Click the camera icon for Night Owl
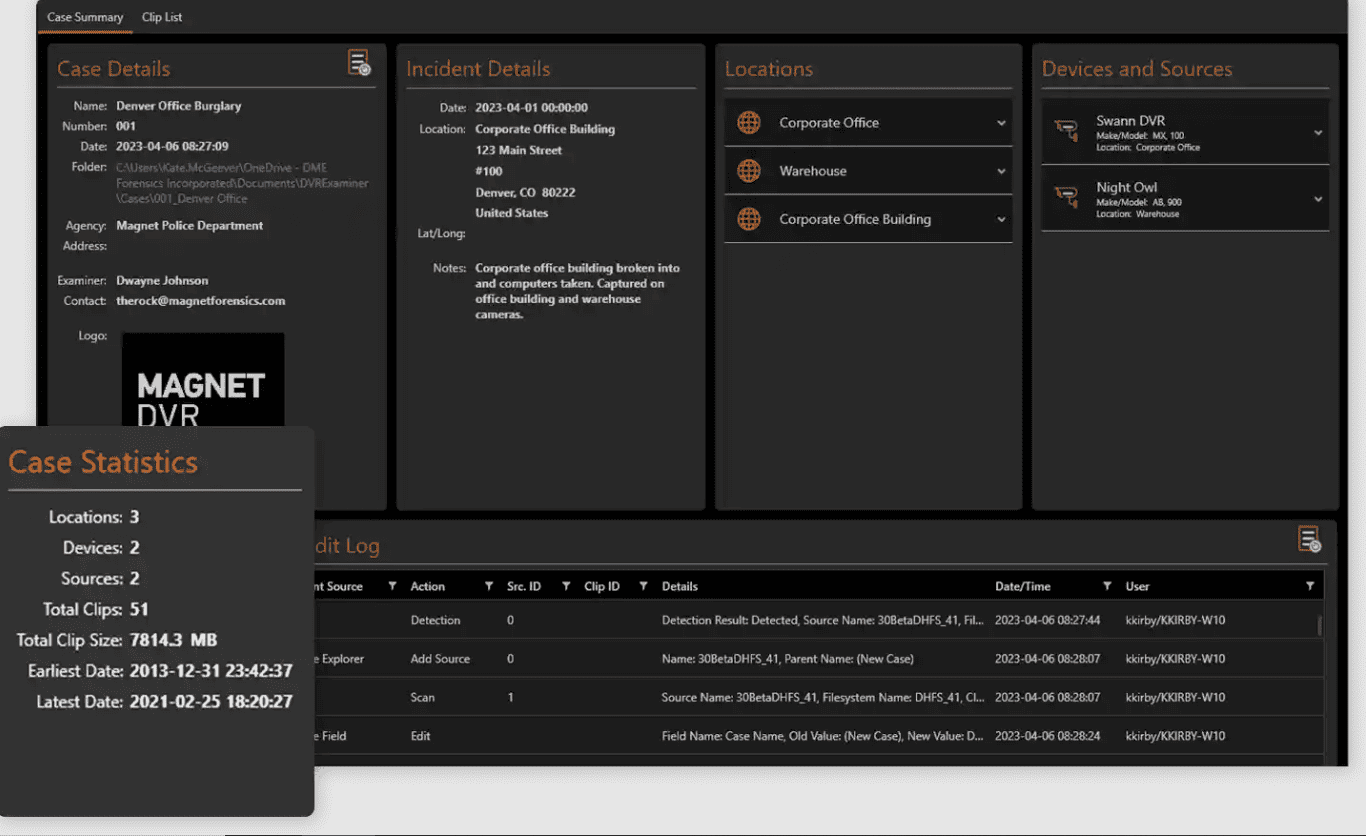Viewport: 1366px width, 836px height. 1067,198
